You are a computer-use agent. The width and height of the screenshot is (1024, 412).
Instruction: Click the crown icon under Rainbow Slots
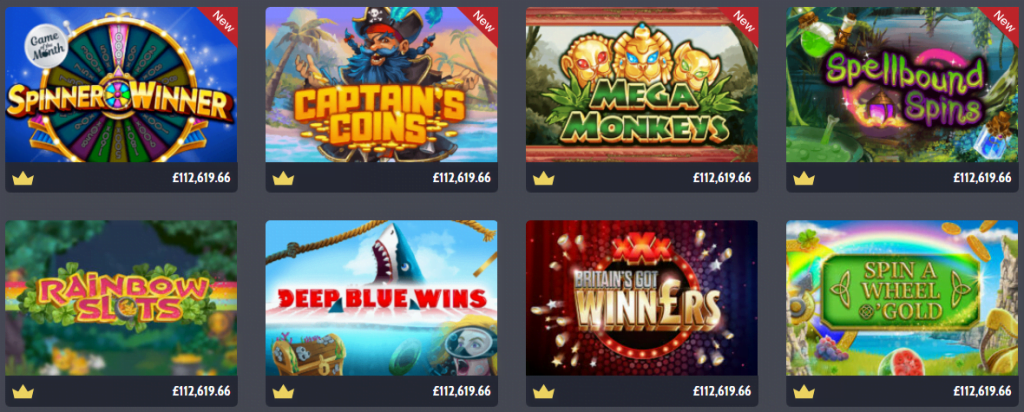[x=23, y=392]
